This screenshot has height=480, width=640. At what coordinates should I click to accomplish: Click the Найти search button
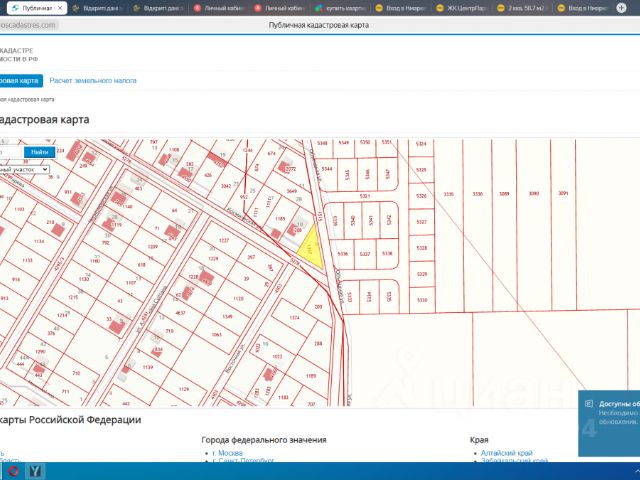[39, 152]
